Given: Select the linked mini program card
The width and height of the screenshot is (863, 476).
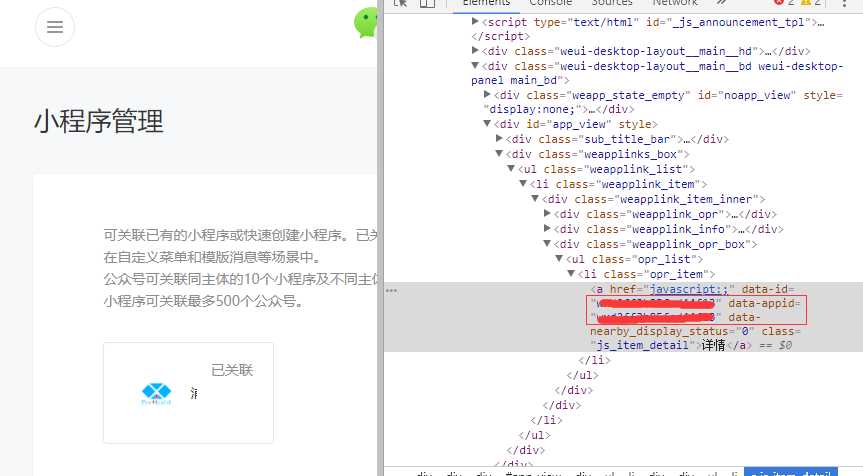Looking at the screenshot, I should (188, 392).
